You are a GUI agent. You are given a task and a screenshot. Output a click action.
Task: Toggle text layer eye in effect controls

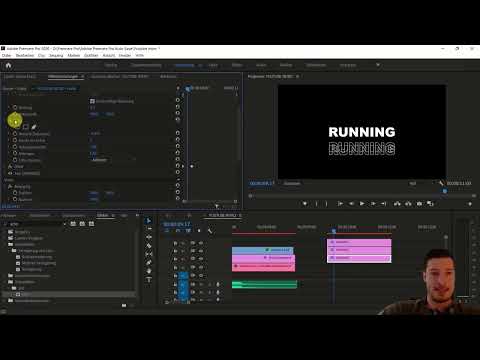pos(10,173)
